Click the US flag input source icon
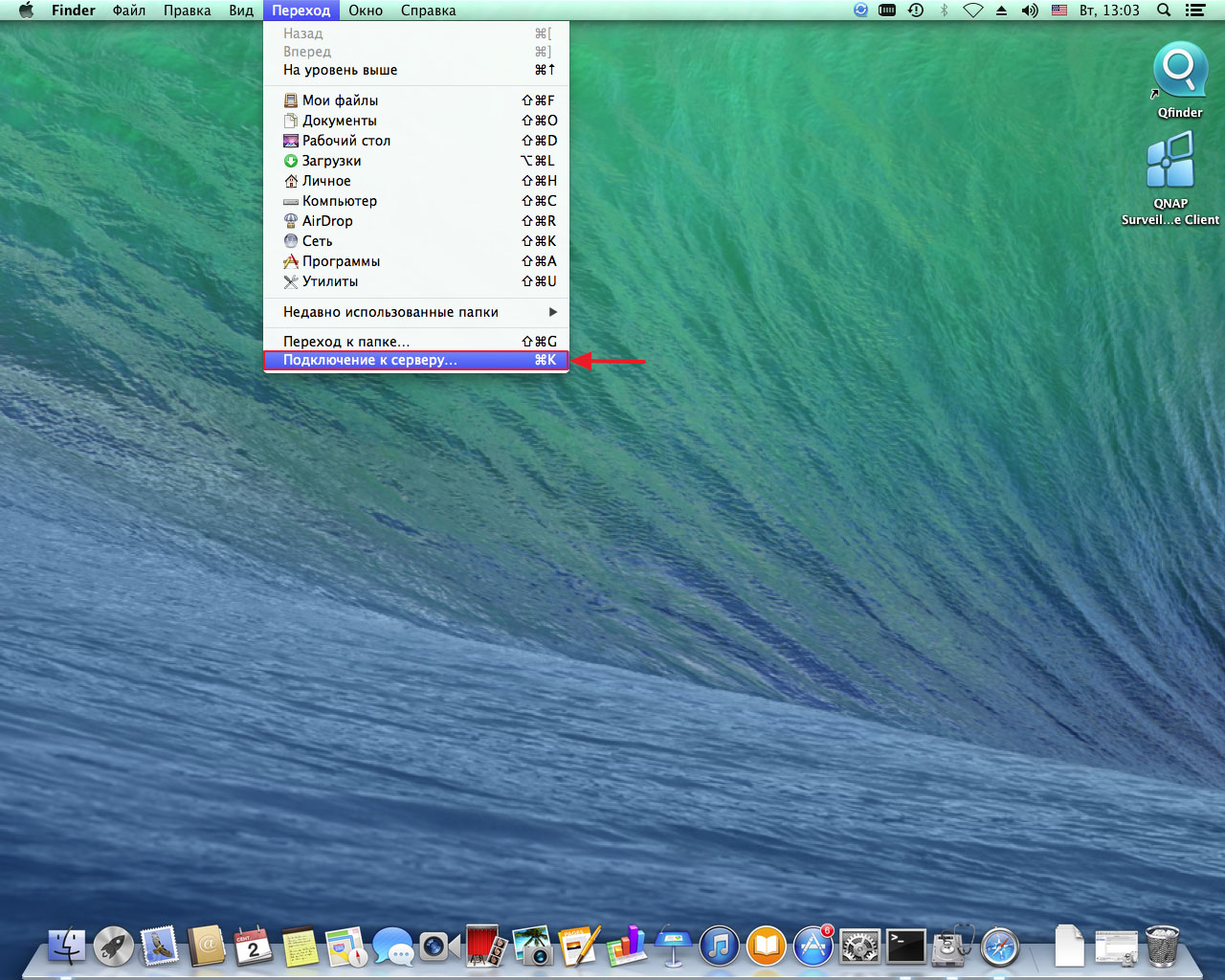The image size is (1225, 980). point(1059,10)
